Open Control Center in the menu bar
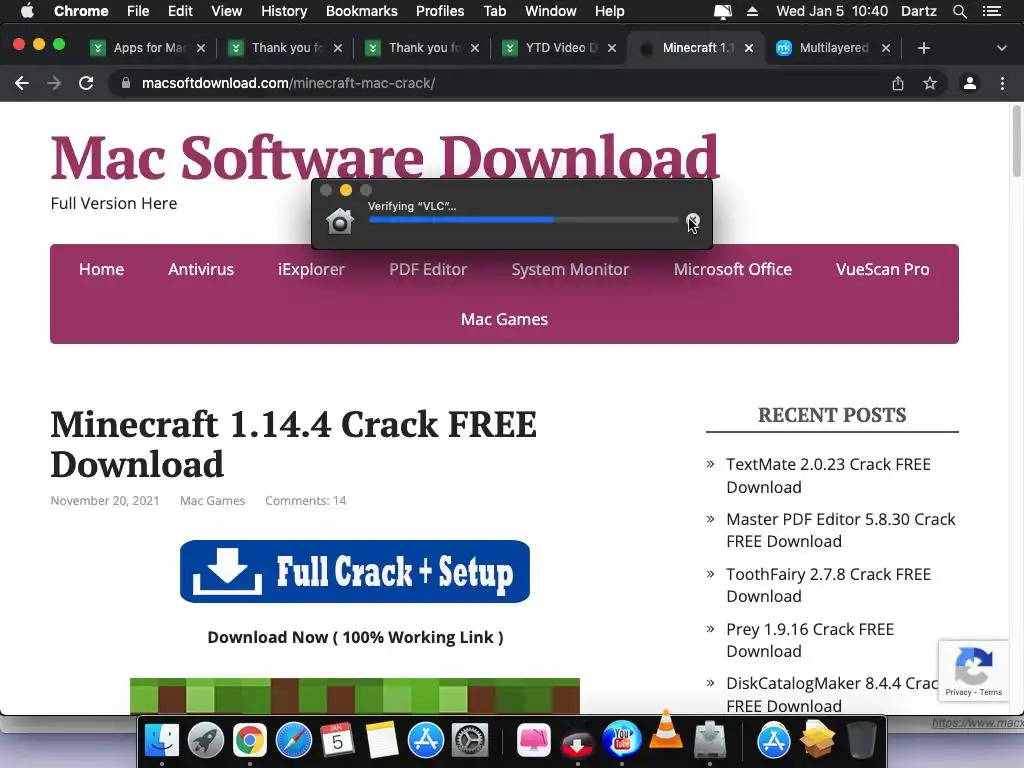1024x768 pixels. click(x=992, y=11)
